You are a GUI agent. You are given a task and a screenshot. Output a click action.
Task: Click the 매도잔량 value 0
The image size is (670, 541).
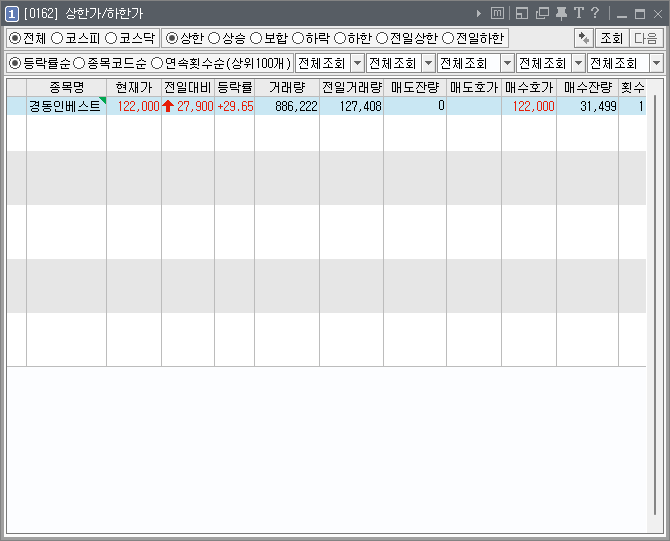[x=441, y=106]
